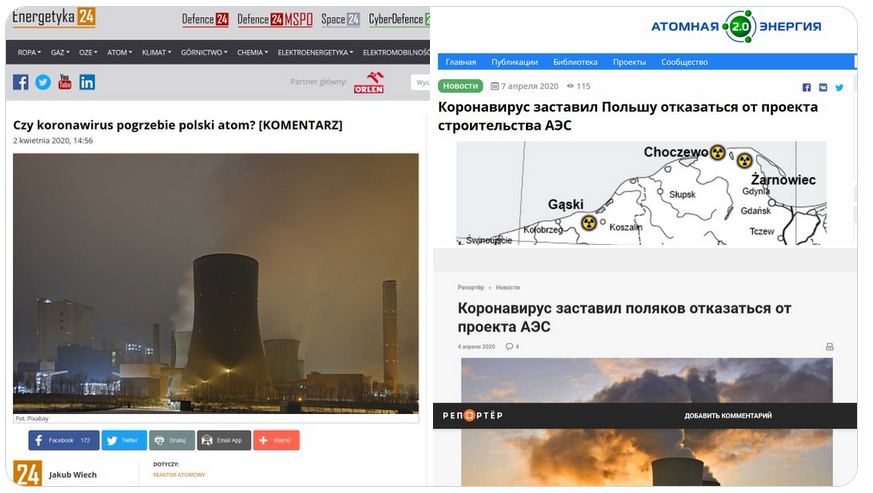Click the ORLEN partner logo
873x493 pixels.
369,82
